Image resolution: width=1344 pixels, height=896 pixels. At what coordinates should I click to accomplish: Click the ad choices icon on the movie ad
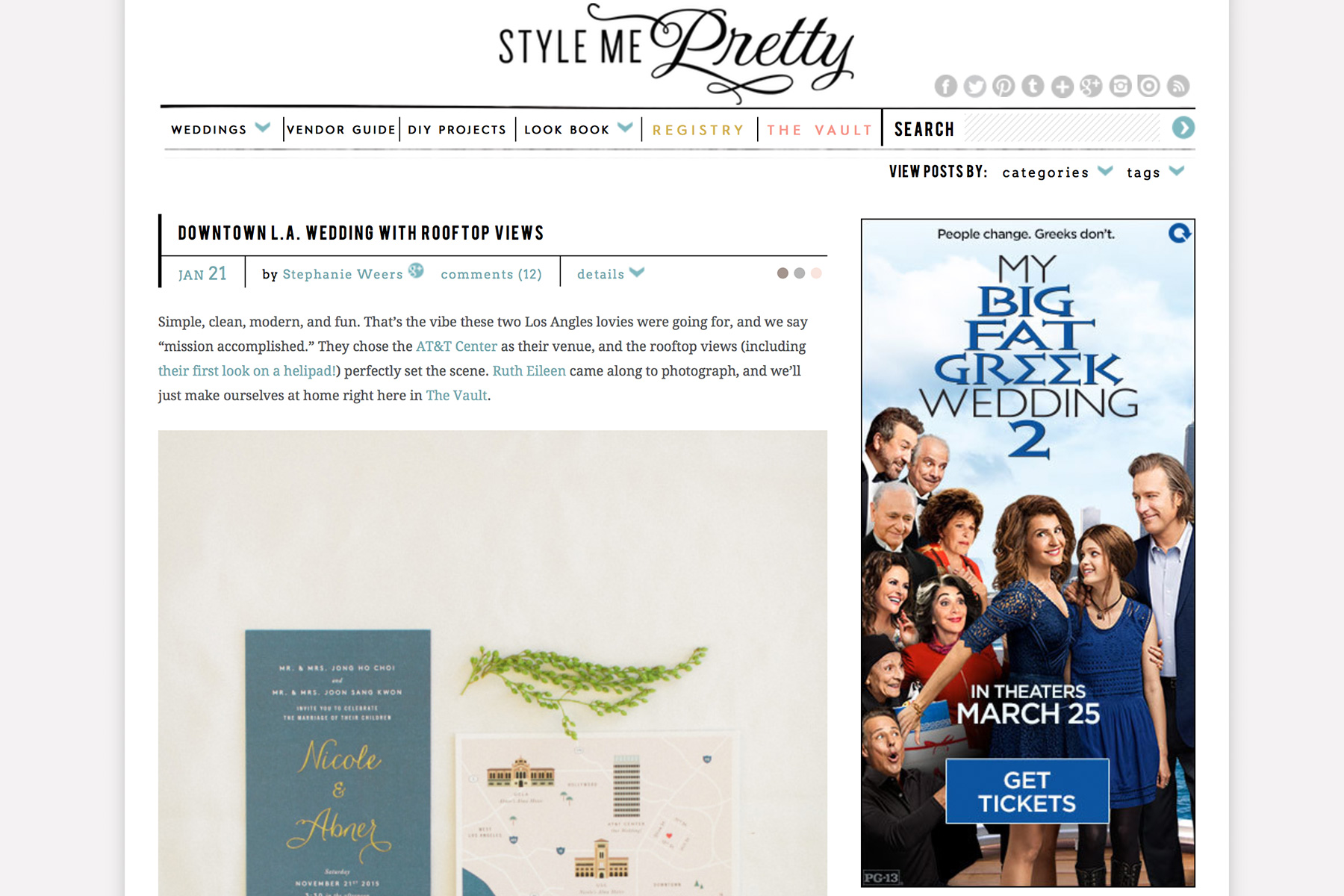[1180, 234]
